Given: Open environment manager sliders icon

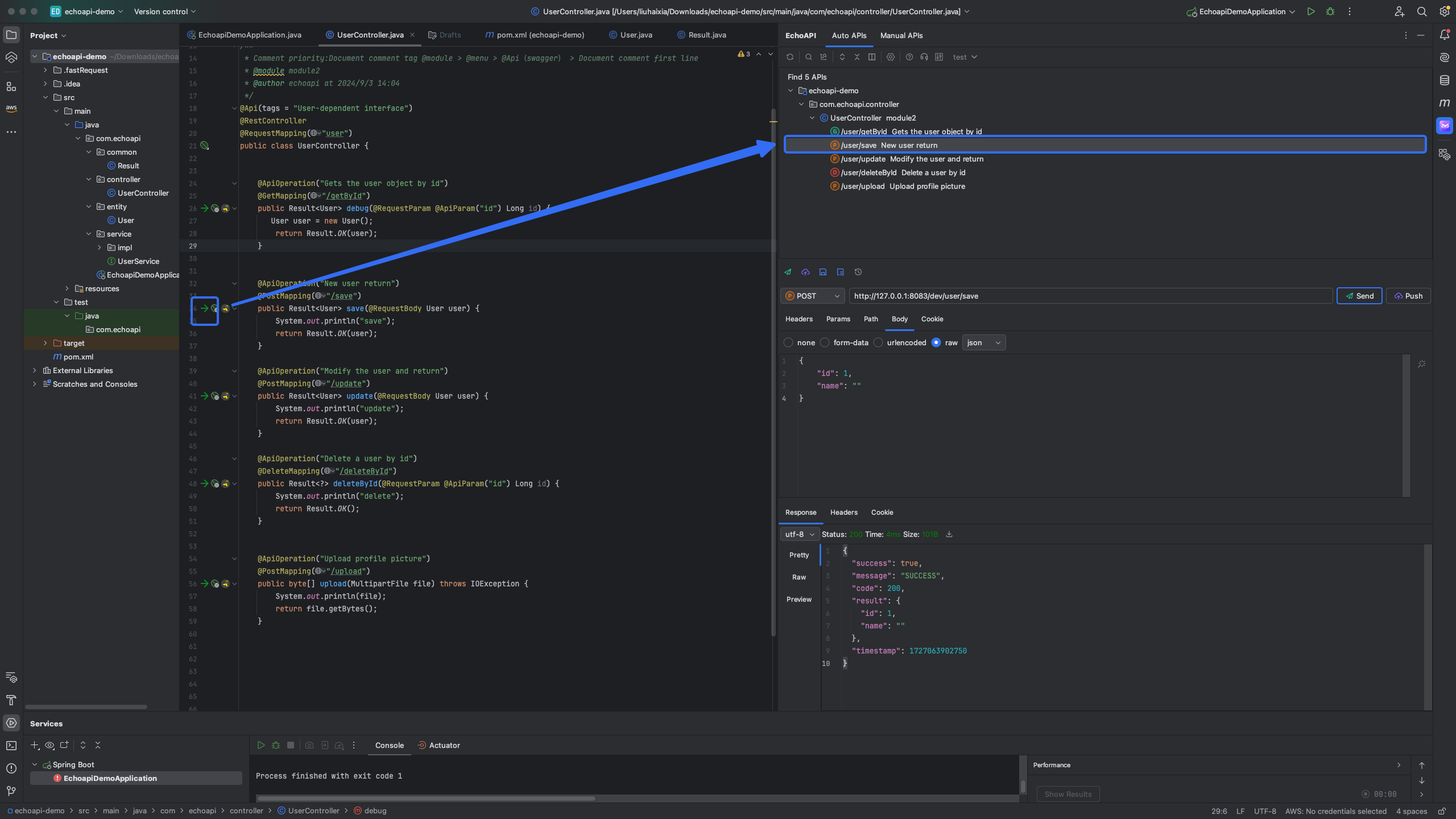Looking at the screenshot, I should (939, 57).
